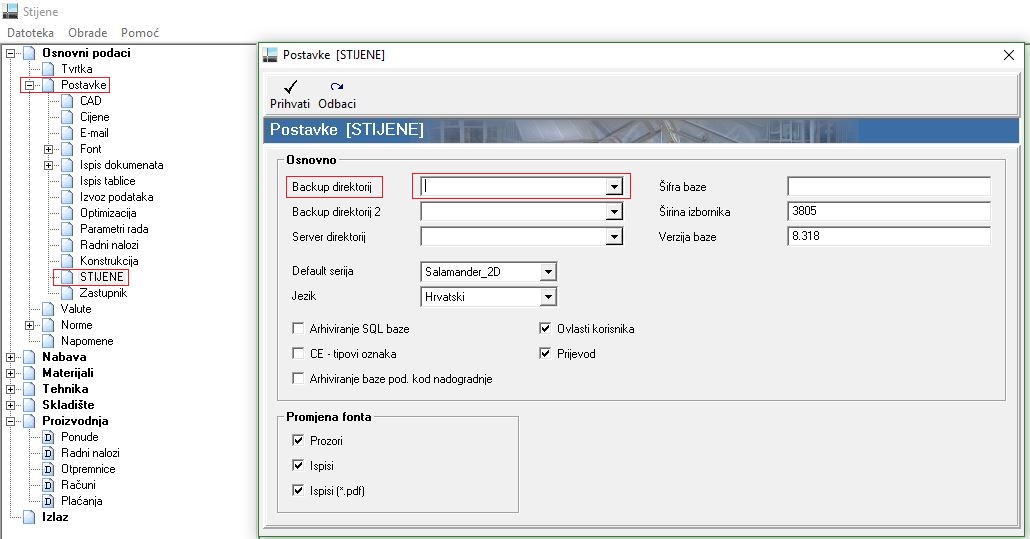Click the page icon beside Izvoz podataka

coord(67,197)
